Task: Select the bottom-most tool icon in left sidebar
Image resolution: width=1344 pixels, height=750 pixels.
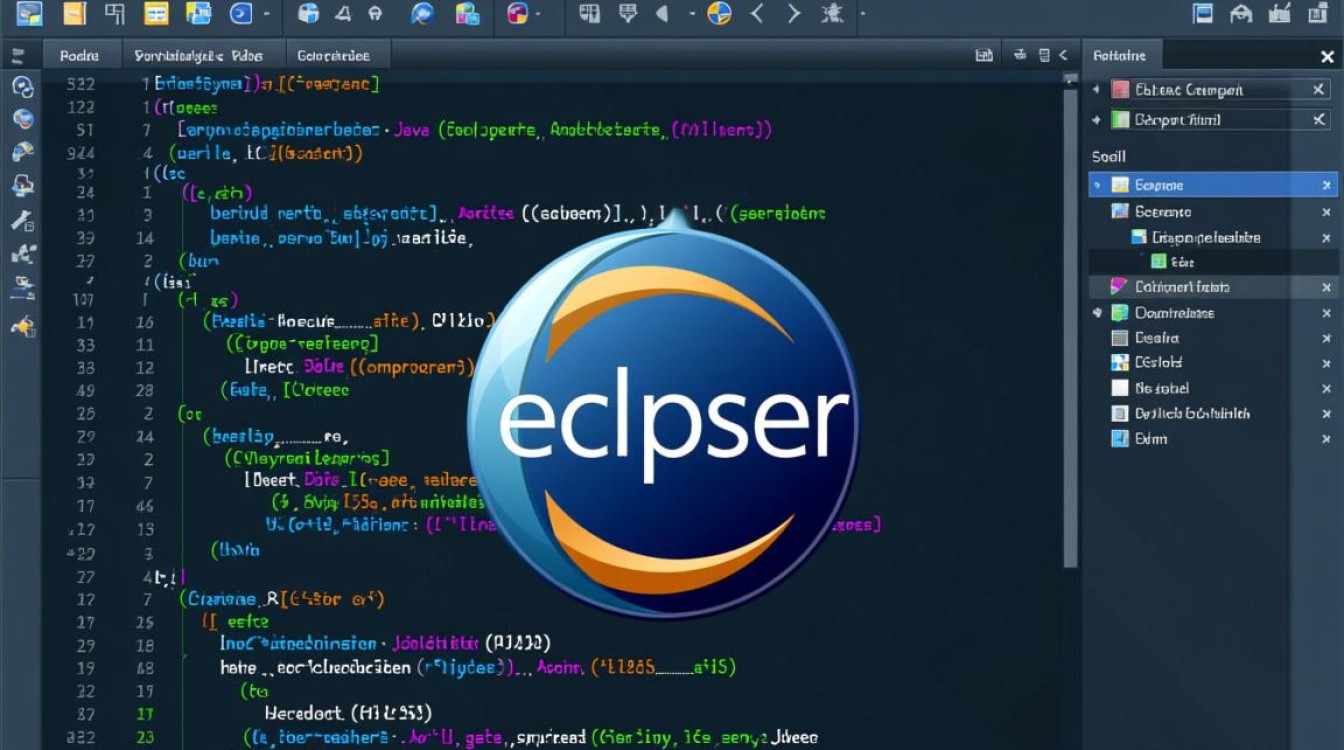Action: pos(22,325)
